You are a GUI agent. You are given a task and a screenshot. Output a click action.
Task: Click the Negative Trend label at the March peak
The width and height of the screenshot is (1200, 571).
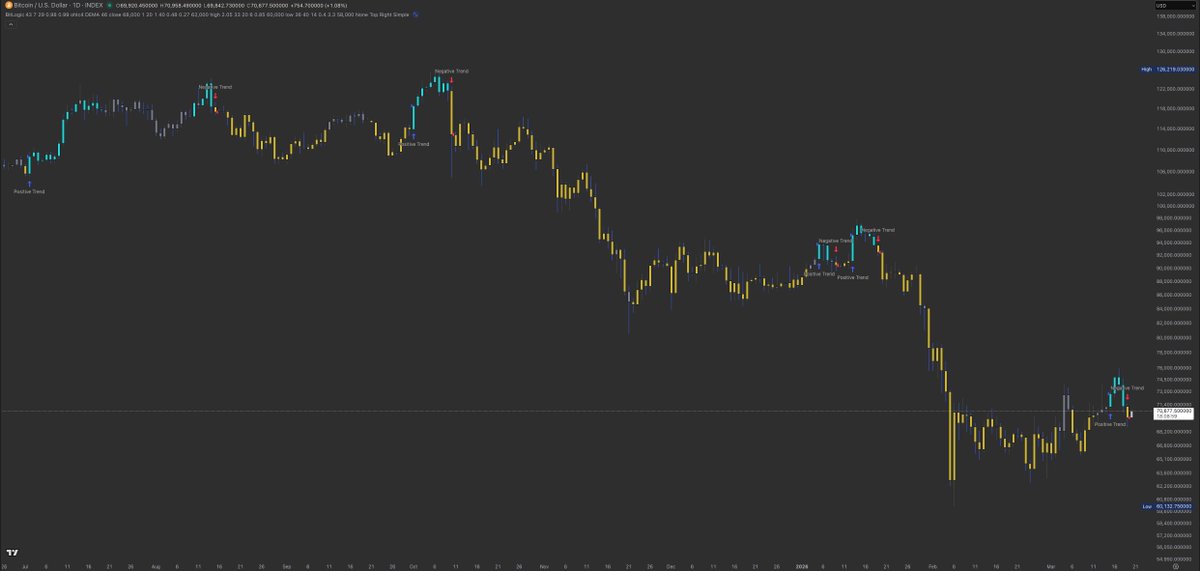click(x=1126, y=388)
